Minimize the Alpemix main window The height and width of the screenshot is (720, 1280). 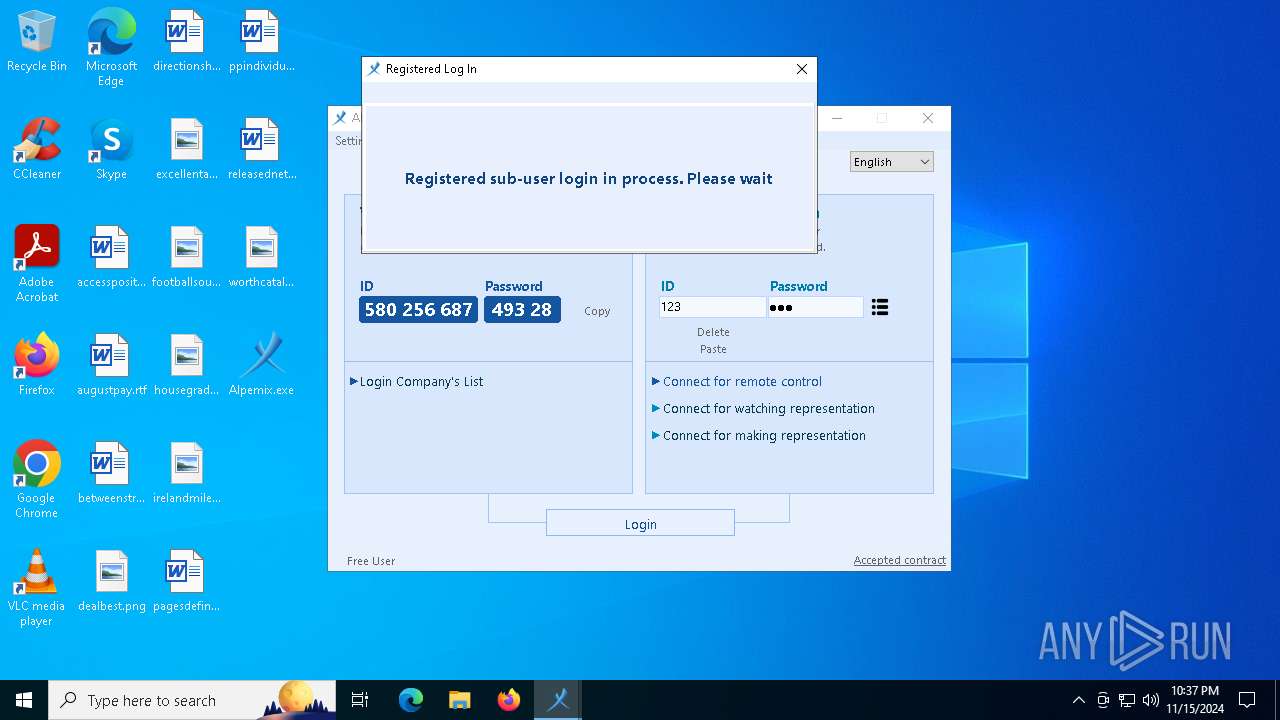click(837, 118)
